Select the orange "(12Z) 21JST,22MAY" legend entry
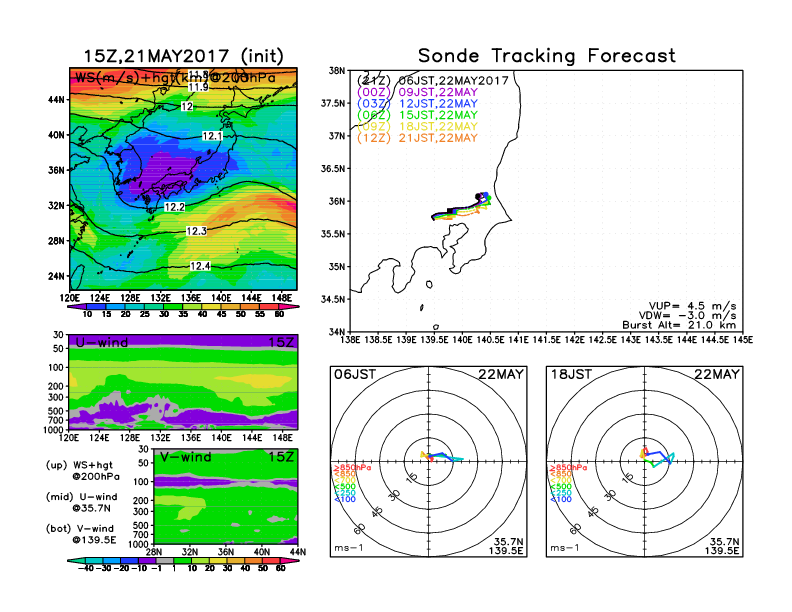 pos(417,138)
